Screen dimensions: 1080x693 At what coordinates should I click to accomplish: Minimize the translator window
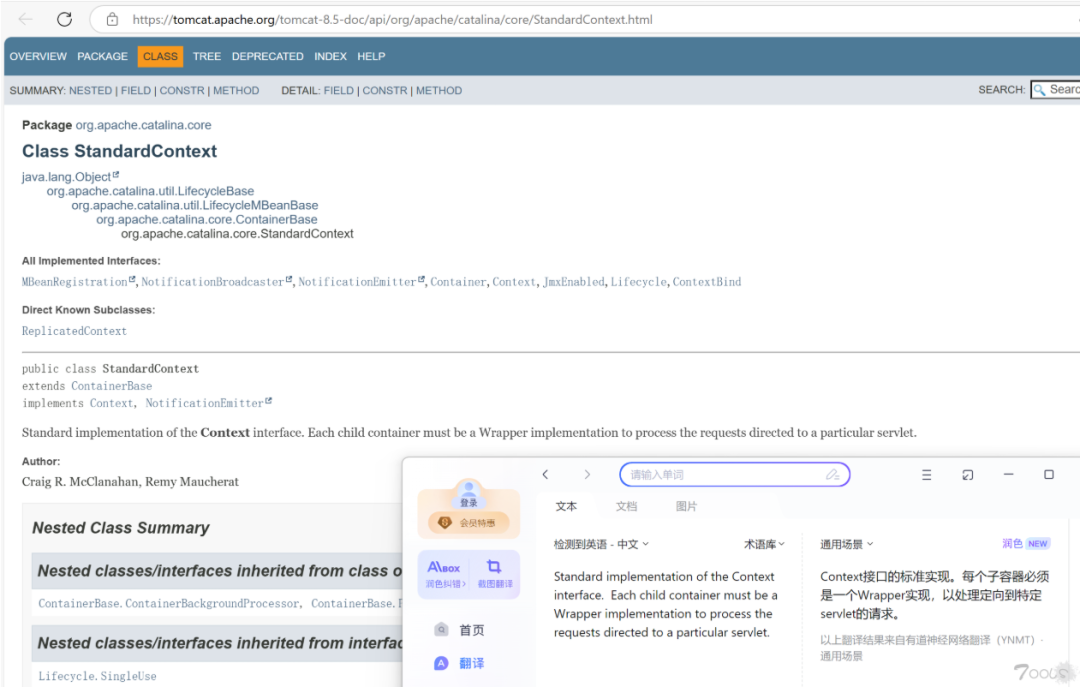pyautogui.click(x=1008, y=475)
